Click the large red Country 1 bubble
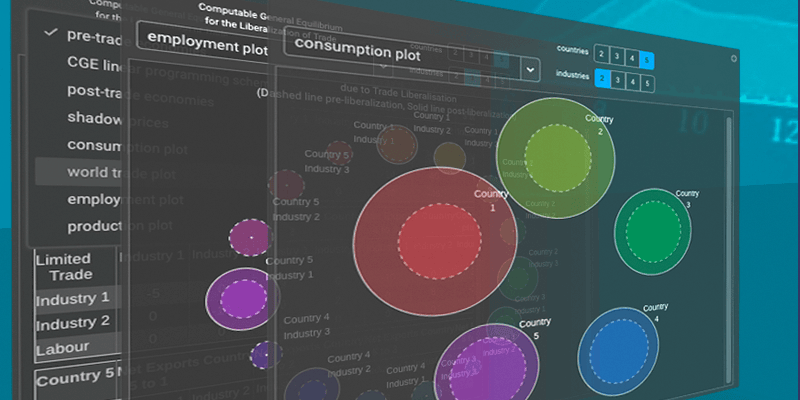The image size is (800, 400). tap(435, 241)
